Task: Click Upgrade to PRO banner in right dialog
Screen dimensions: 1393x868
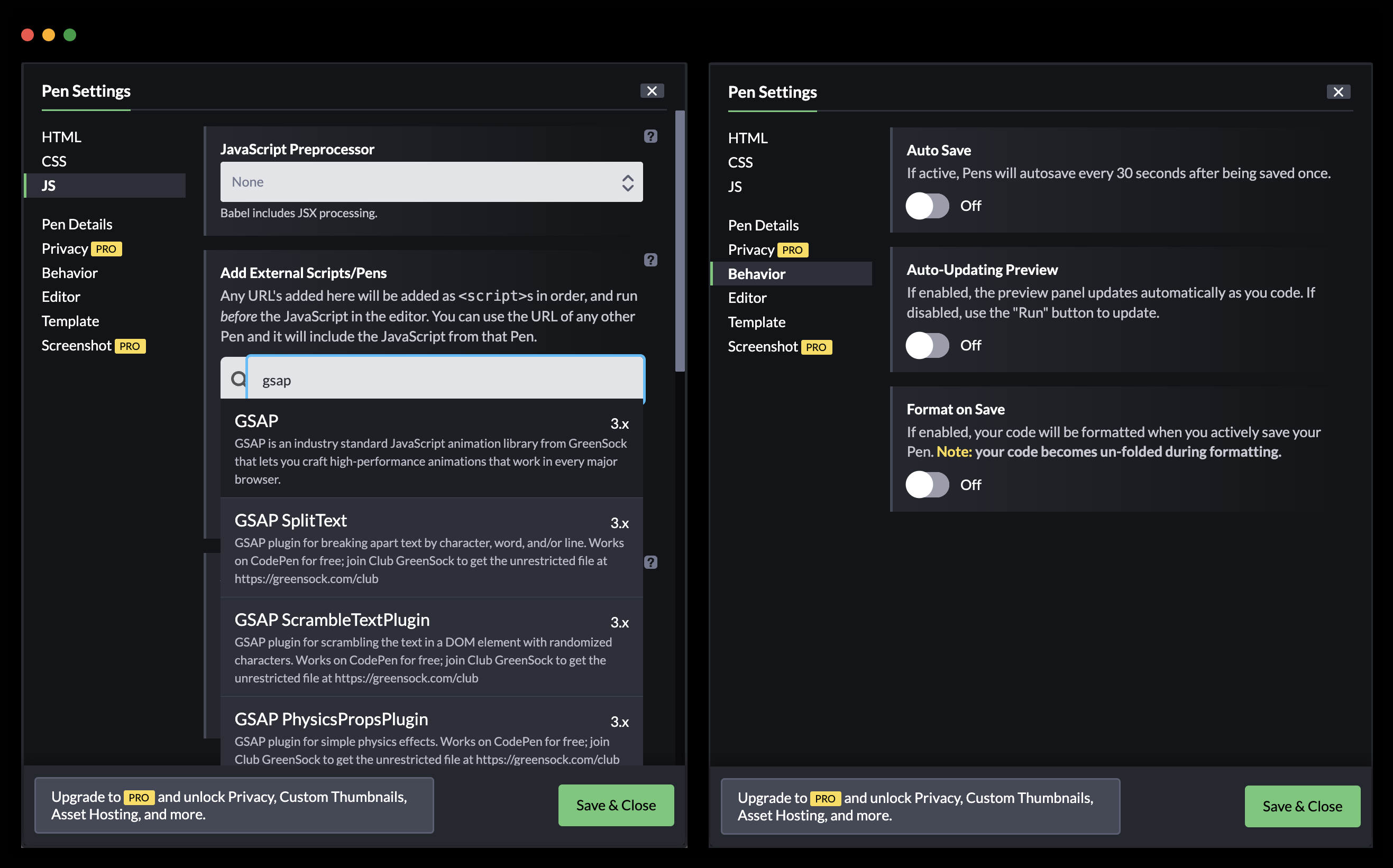Action: [920, 807]
